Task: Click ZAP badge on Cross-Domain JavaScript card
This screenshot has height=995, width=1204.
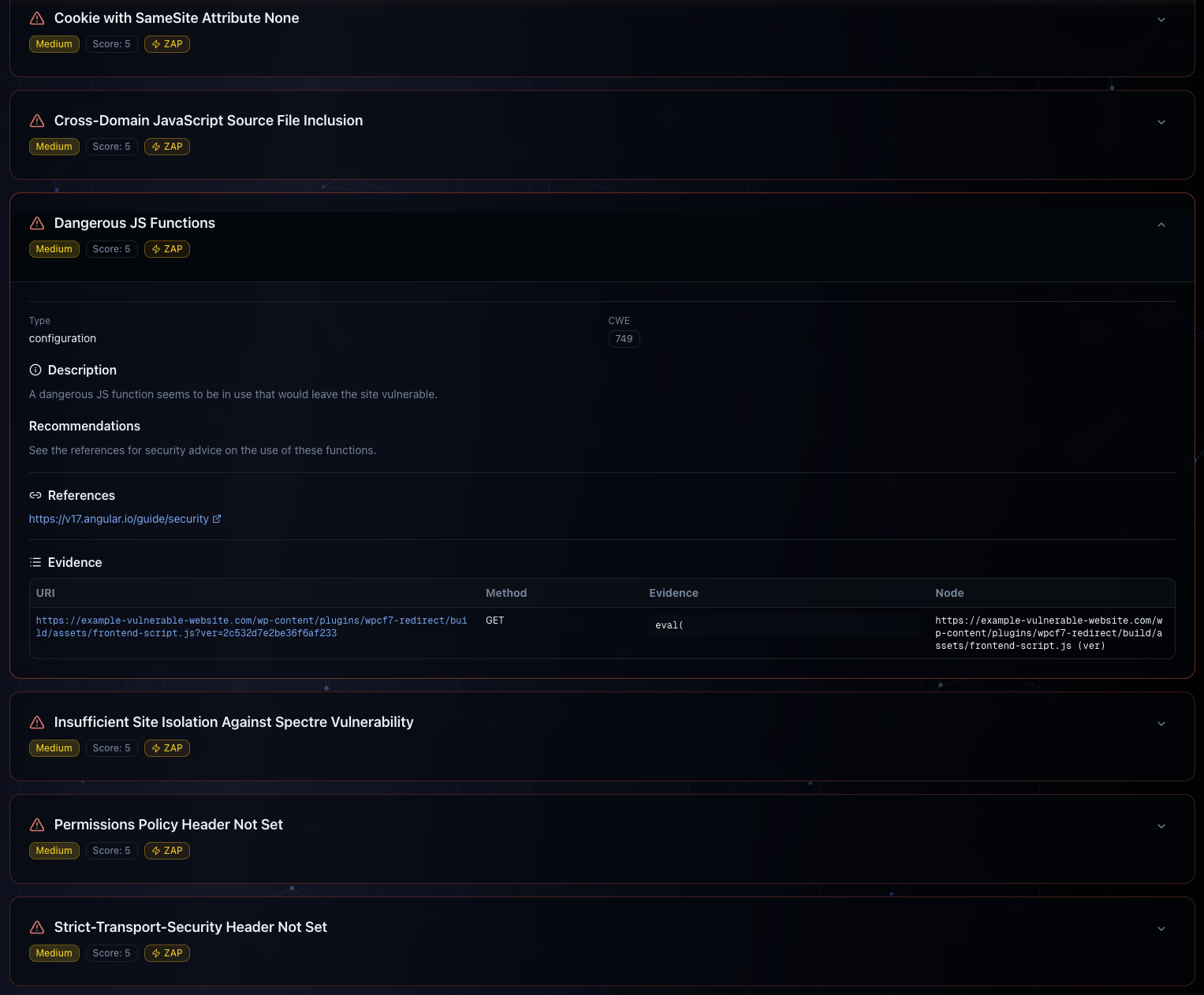Action: [x=167, y=147]
